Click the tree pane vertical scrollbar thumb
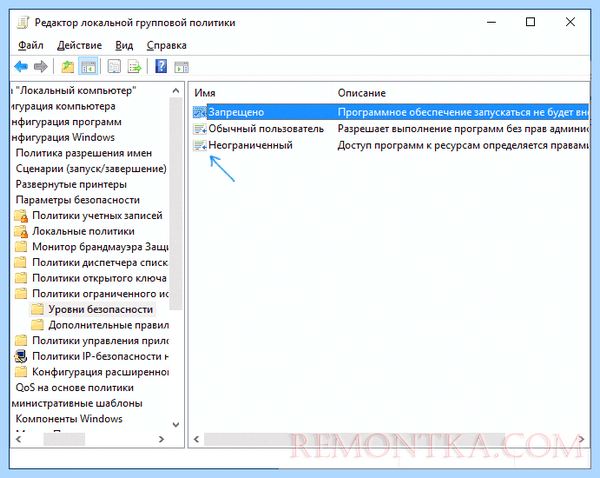 [x=176, y=204]
